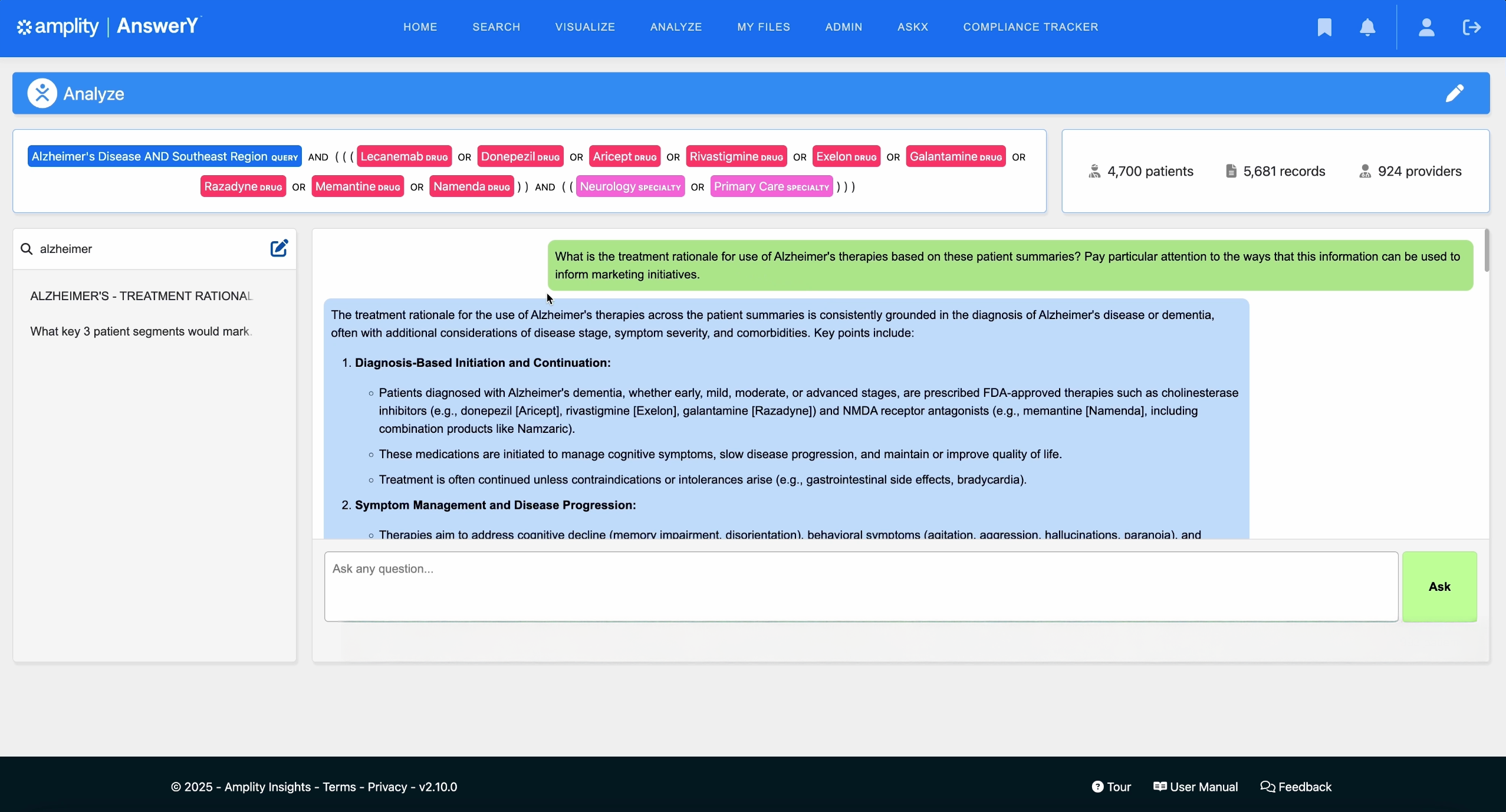Select the Lecanemab drug tag
This screenshot has height=812, width=1506.
point(404,156)
